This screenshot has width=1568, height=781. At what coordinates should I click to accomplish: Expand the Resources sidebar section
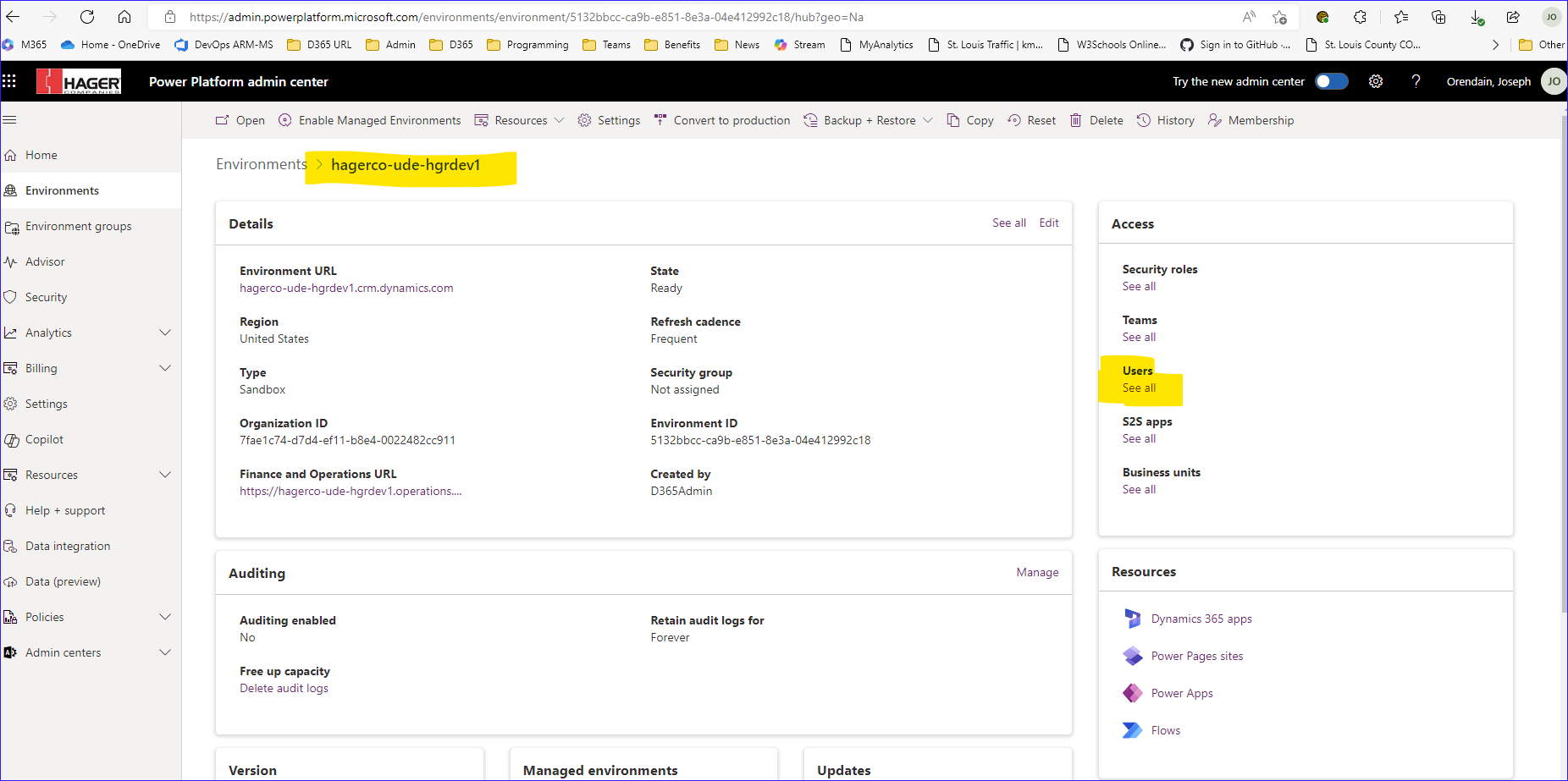coord(165,475)
